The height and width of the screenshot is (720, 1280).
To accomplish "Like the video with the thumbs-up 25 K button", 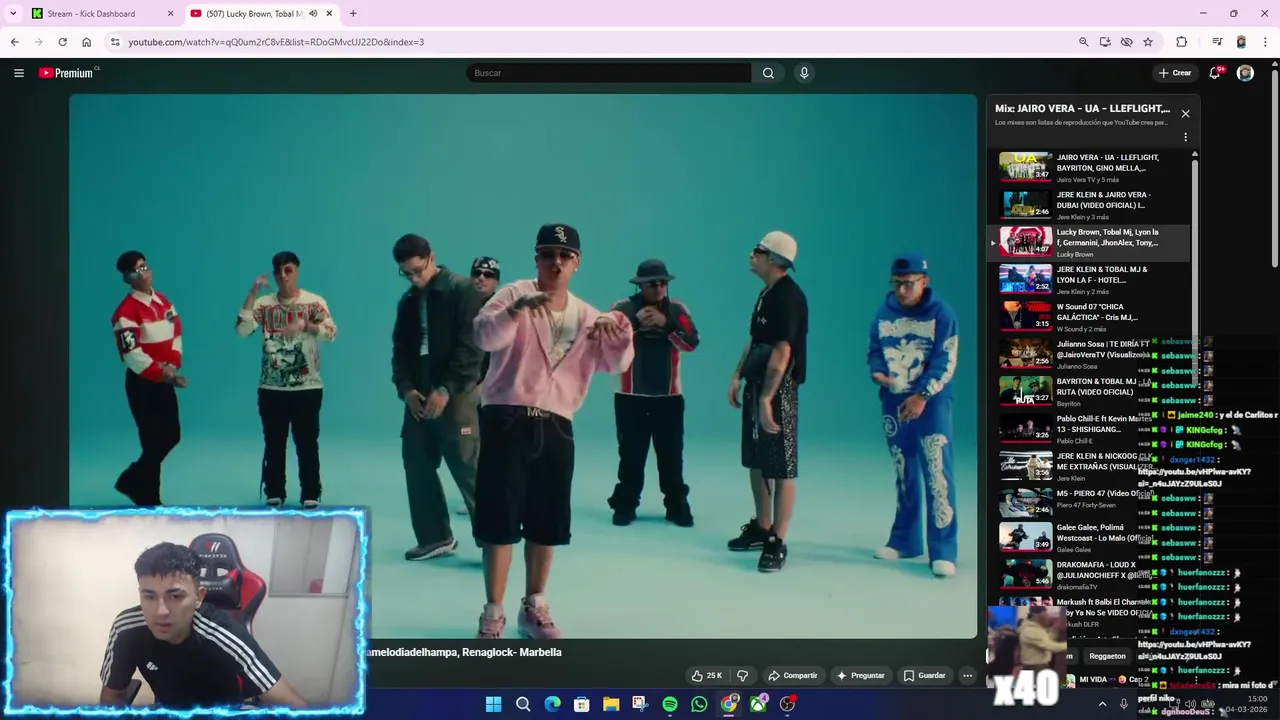I will pos(707,676).
